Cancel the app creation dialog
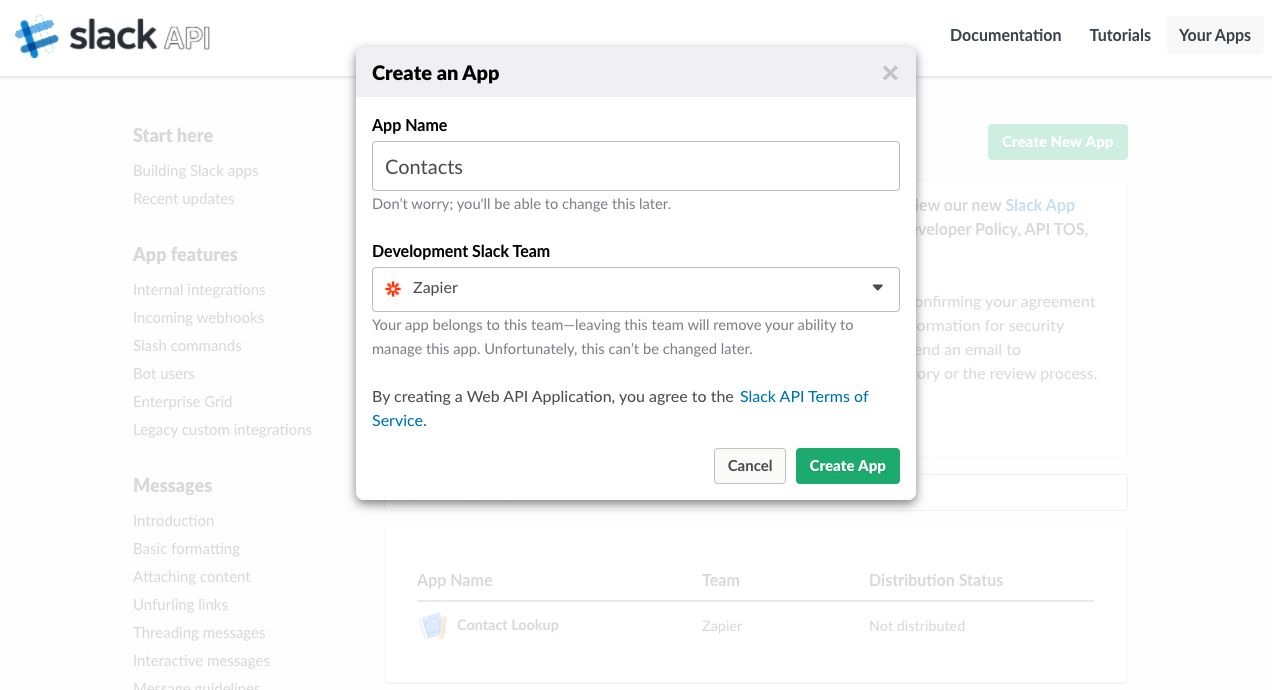Image resolution: width=1272 pixels, height=690 pixels. 749,466
